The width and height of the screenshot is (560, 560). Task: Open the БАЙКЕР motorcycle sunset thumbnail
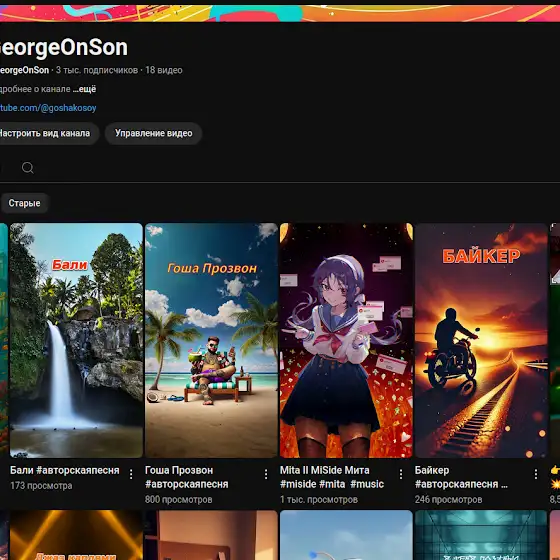(481, 340)
